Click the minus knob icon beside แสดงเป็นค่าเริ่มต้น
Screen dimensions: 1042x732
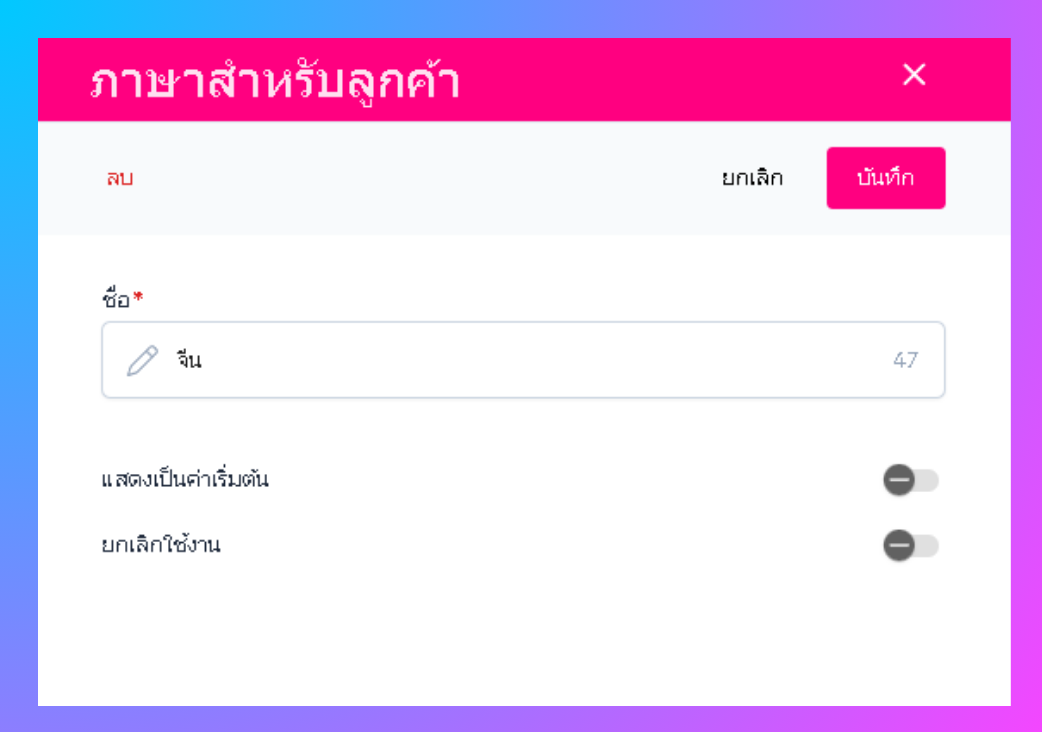pos(898,481)
